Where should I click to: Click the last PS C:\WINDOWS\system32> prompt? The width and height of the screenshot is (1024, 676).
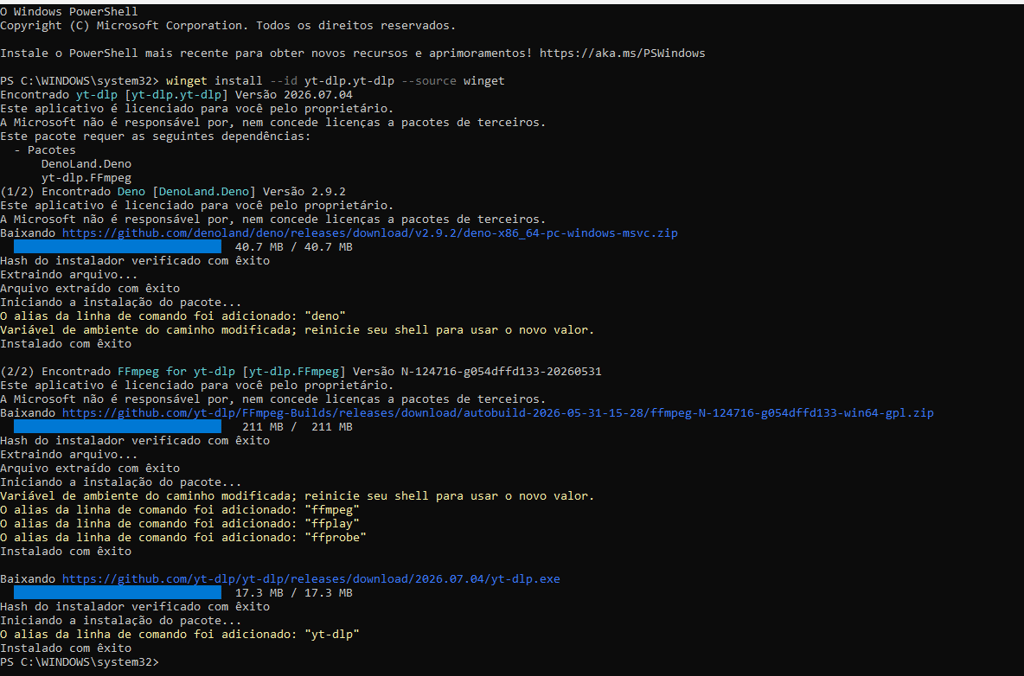point(79,662)
